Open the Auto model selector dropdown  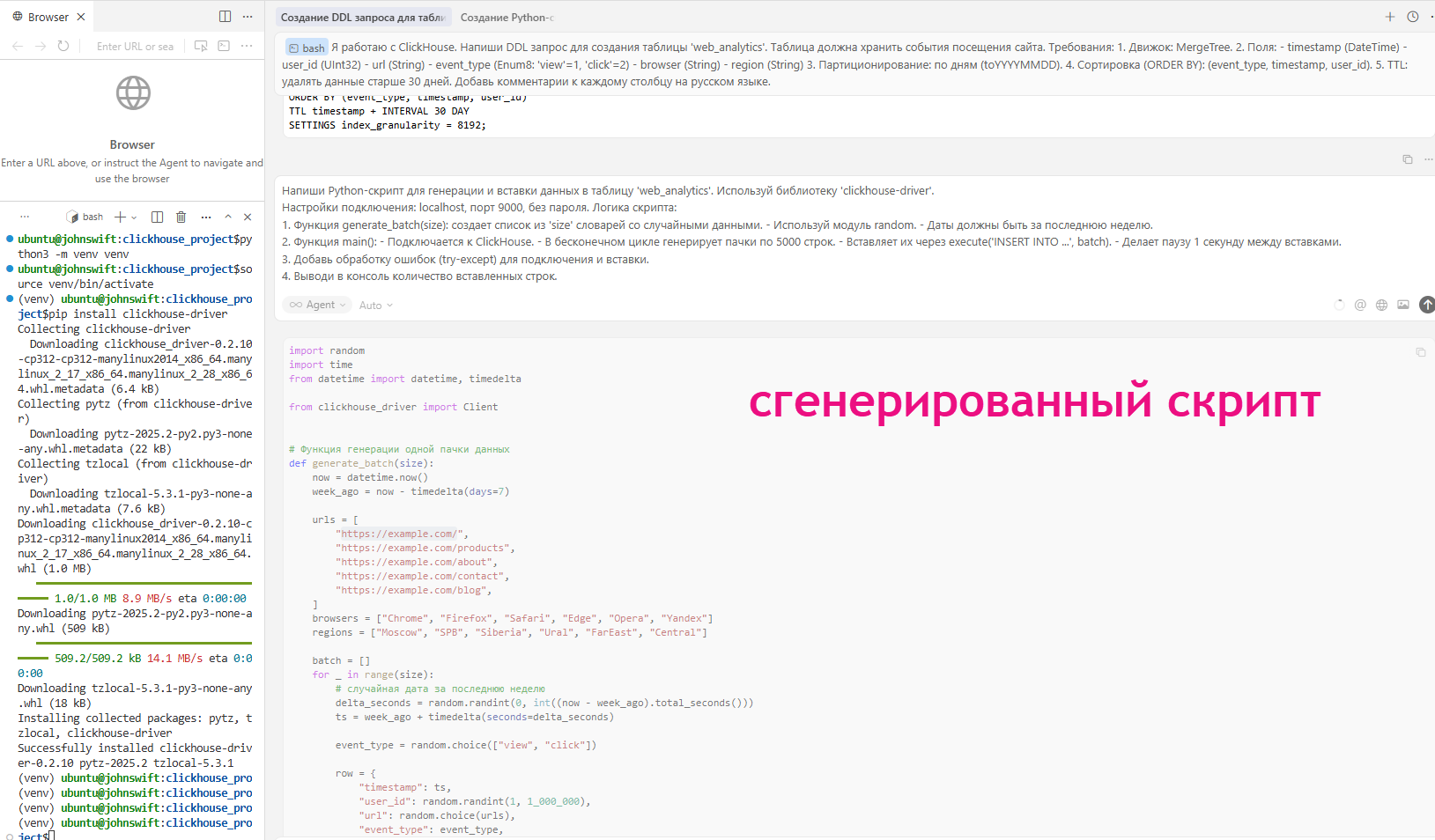[374, 305]
